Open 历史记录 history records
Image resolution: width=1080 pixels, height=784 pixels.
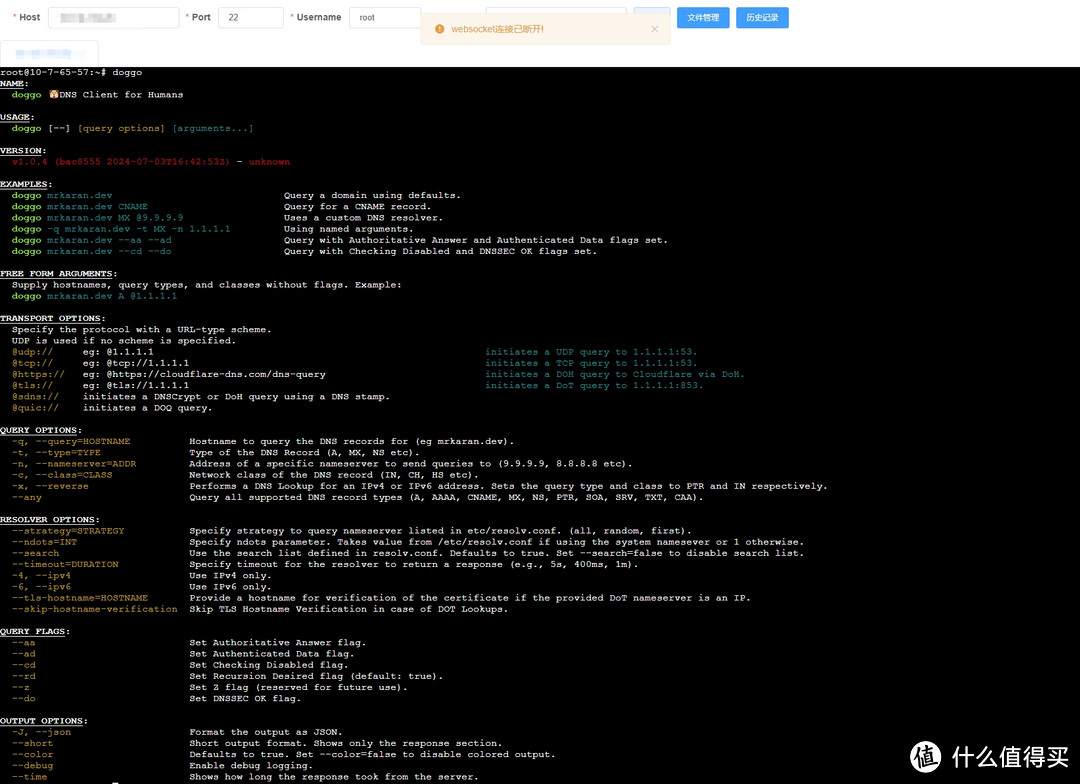click(x=761, y=18)
